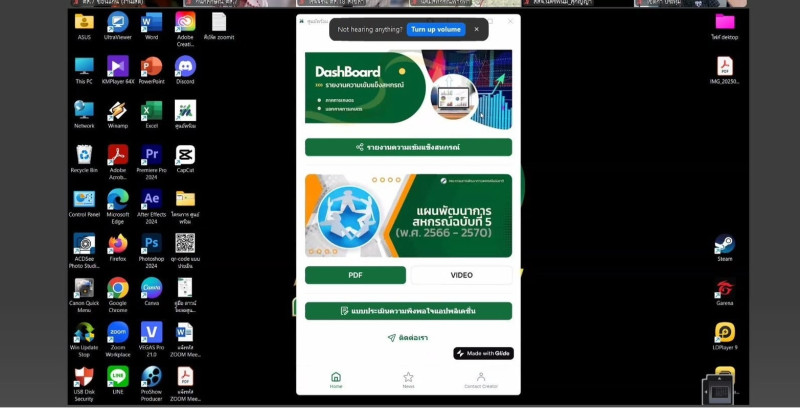Dismiss the Not hearing anything notification
The image size is (800, 408).
click(x=476, y=30)
